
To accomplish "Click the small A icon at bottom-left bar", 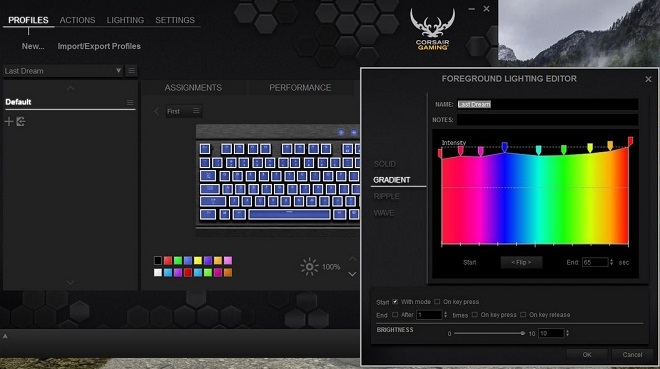I will pos(5,336).
